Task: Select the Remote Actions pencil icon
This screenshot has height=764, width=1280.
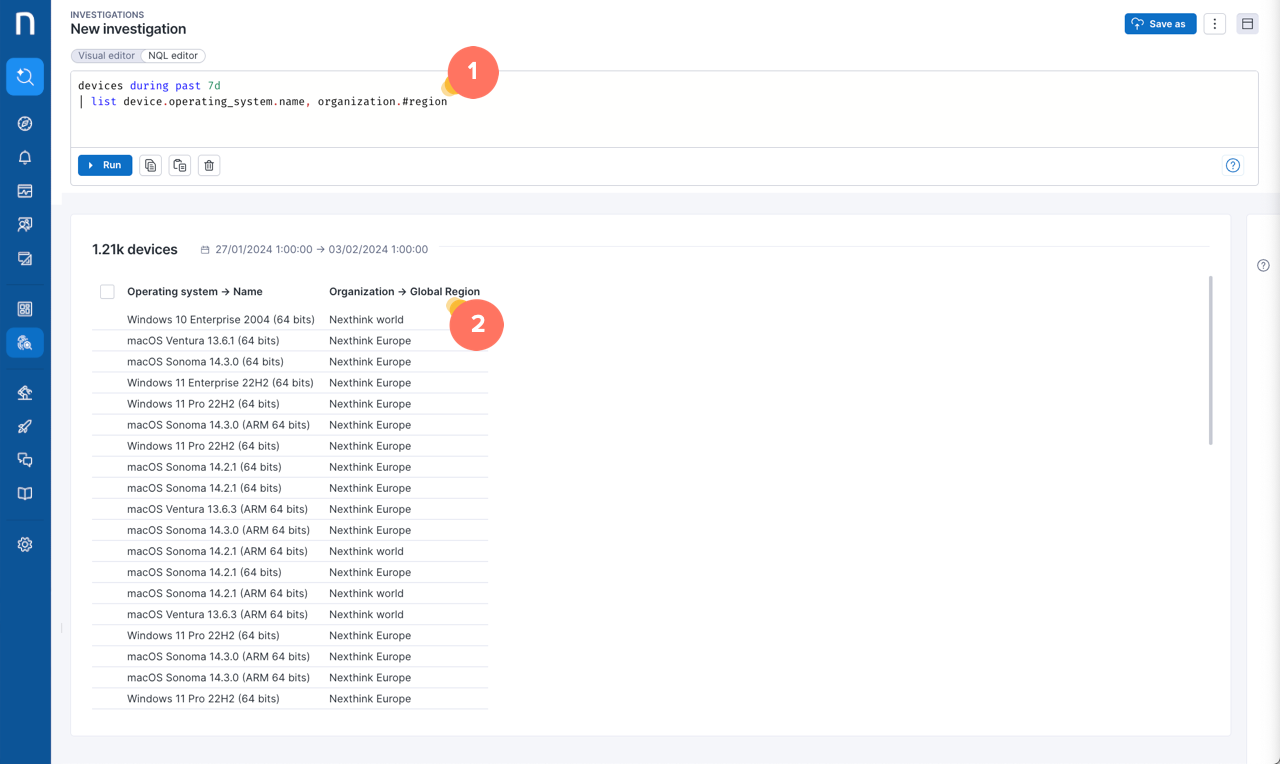Action: click(x=24, y=425)
